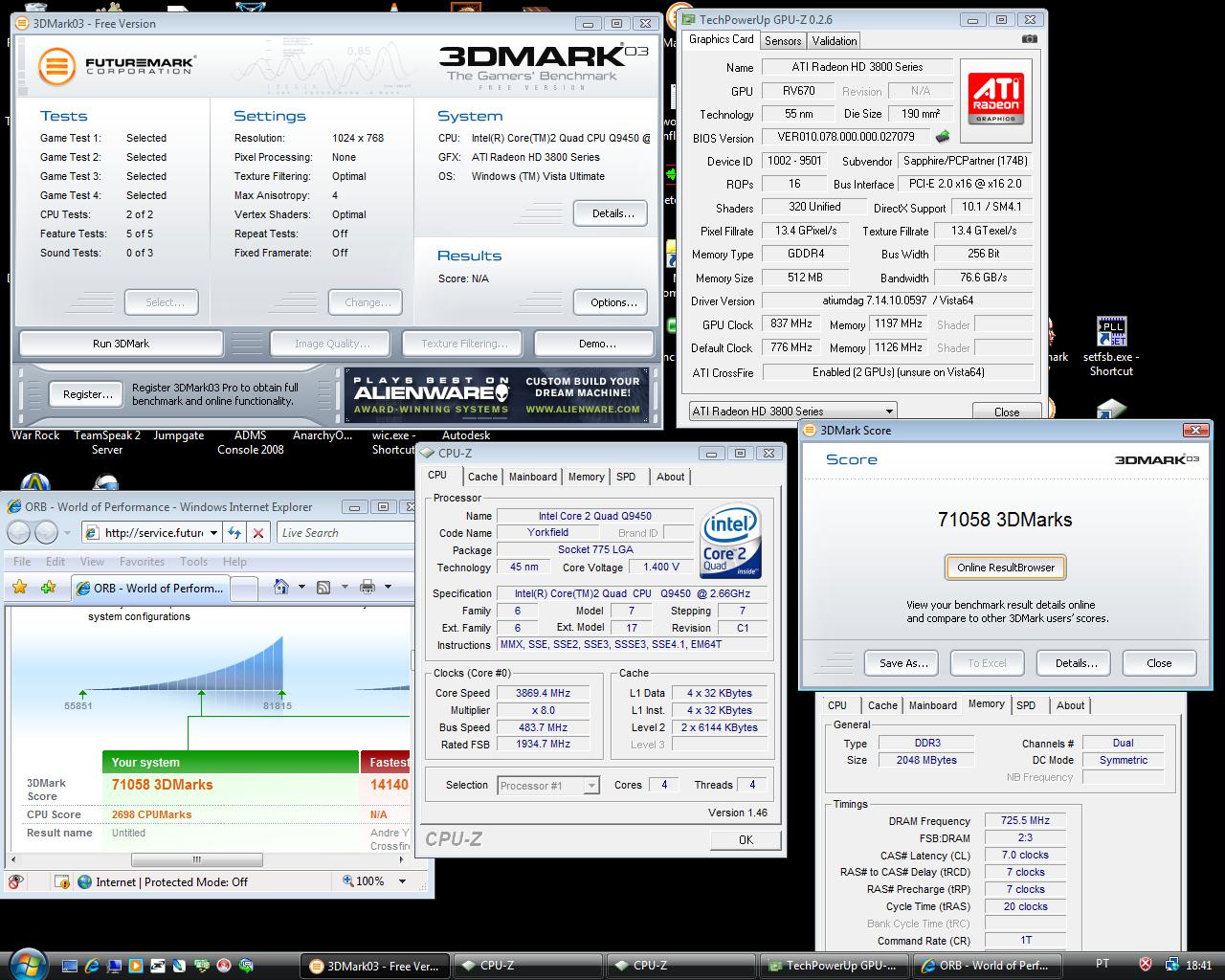This screenshot has width=1225, height=980.
Task: Open the Favorites Center star icon
Action: 19,587
